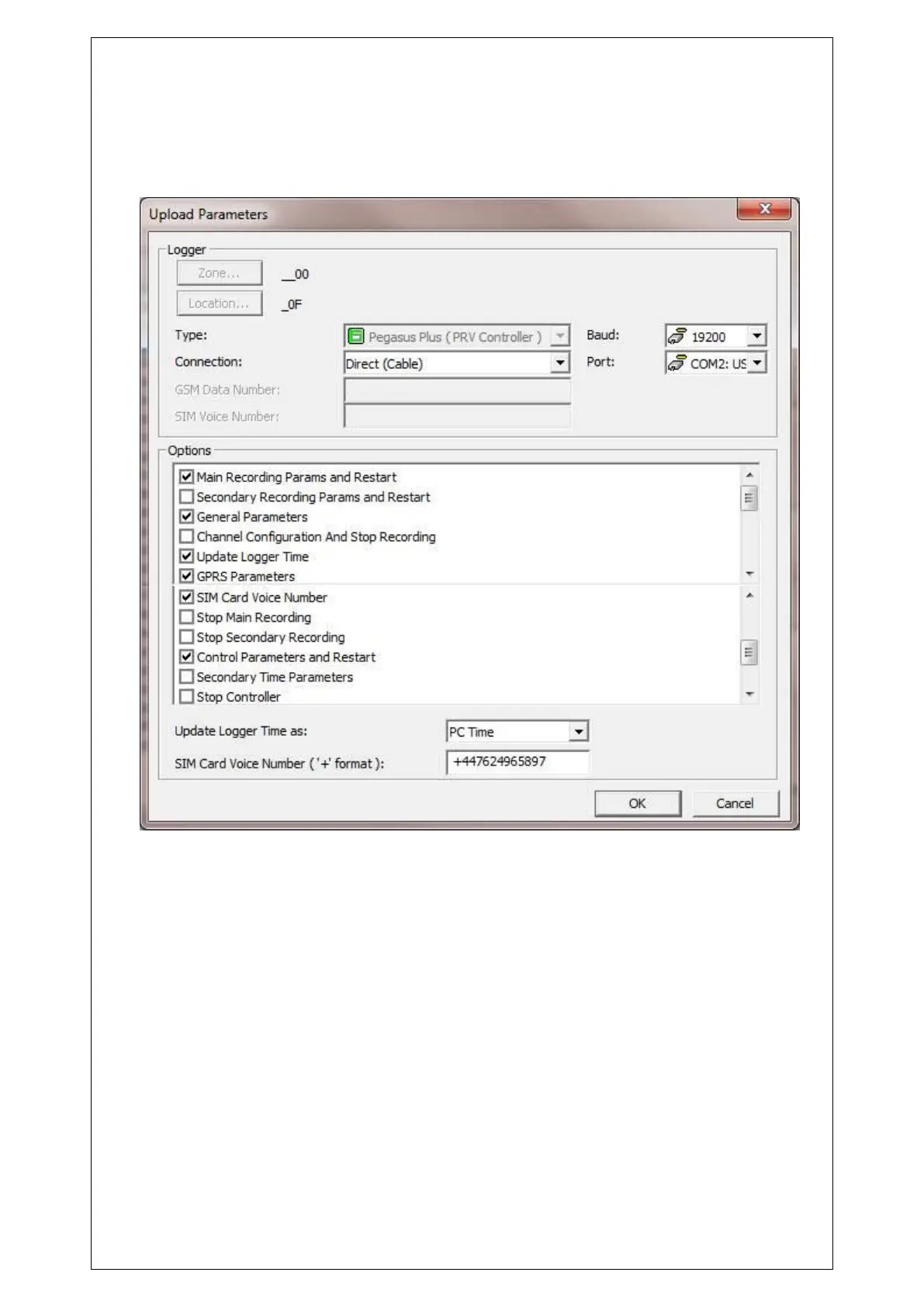This screenshot has width=924, height=1307.
Task: Toggle Control Parameters and Restart checkbox
Action: click(x=186, y=657)
